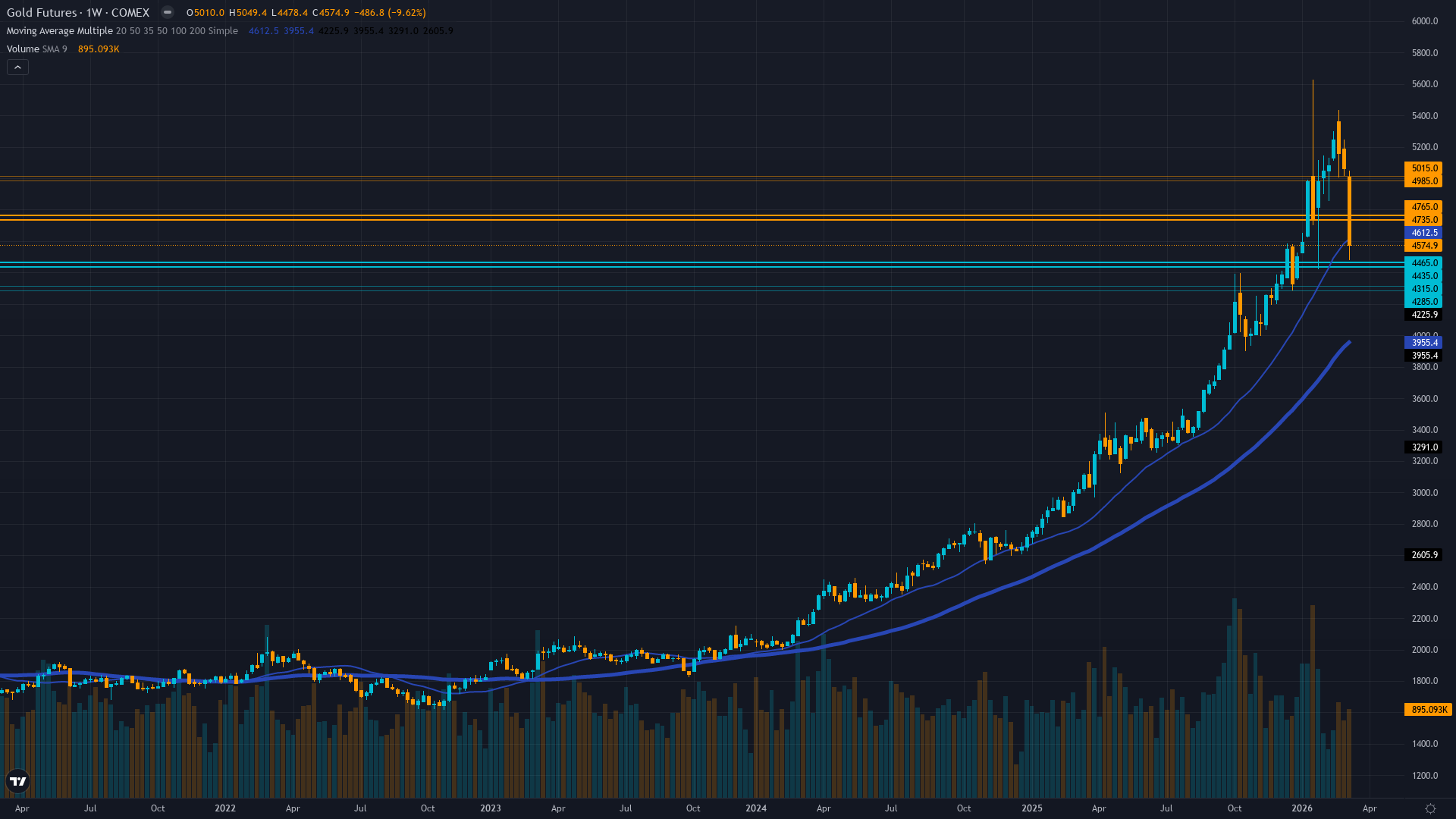1456x819 pixels.
Task: Collapse the indicator legend with the chevron
Action: coord(17,67)
